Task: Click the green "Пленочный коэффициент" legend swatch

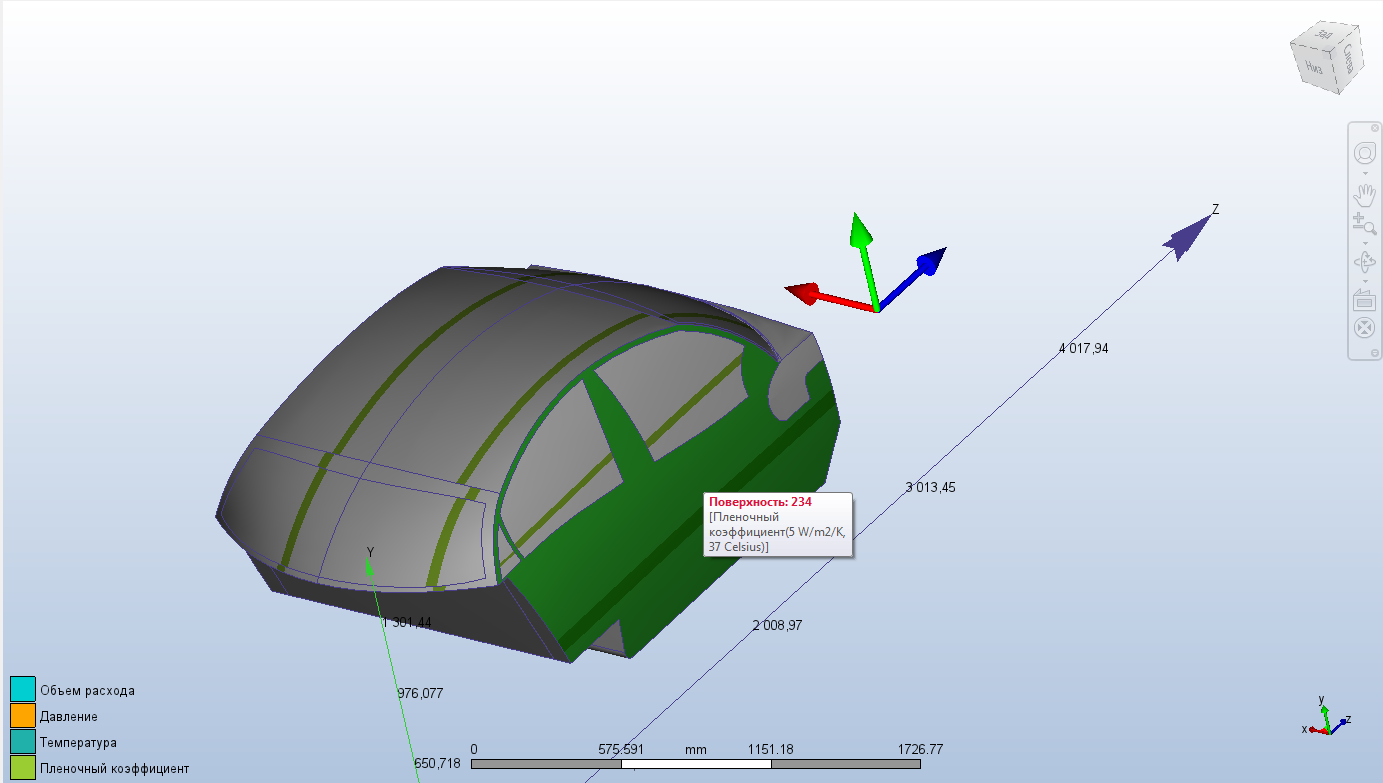Action: (23, 768)
